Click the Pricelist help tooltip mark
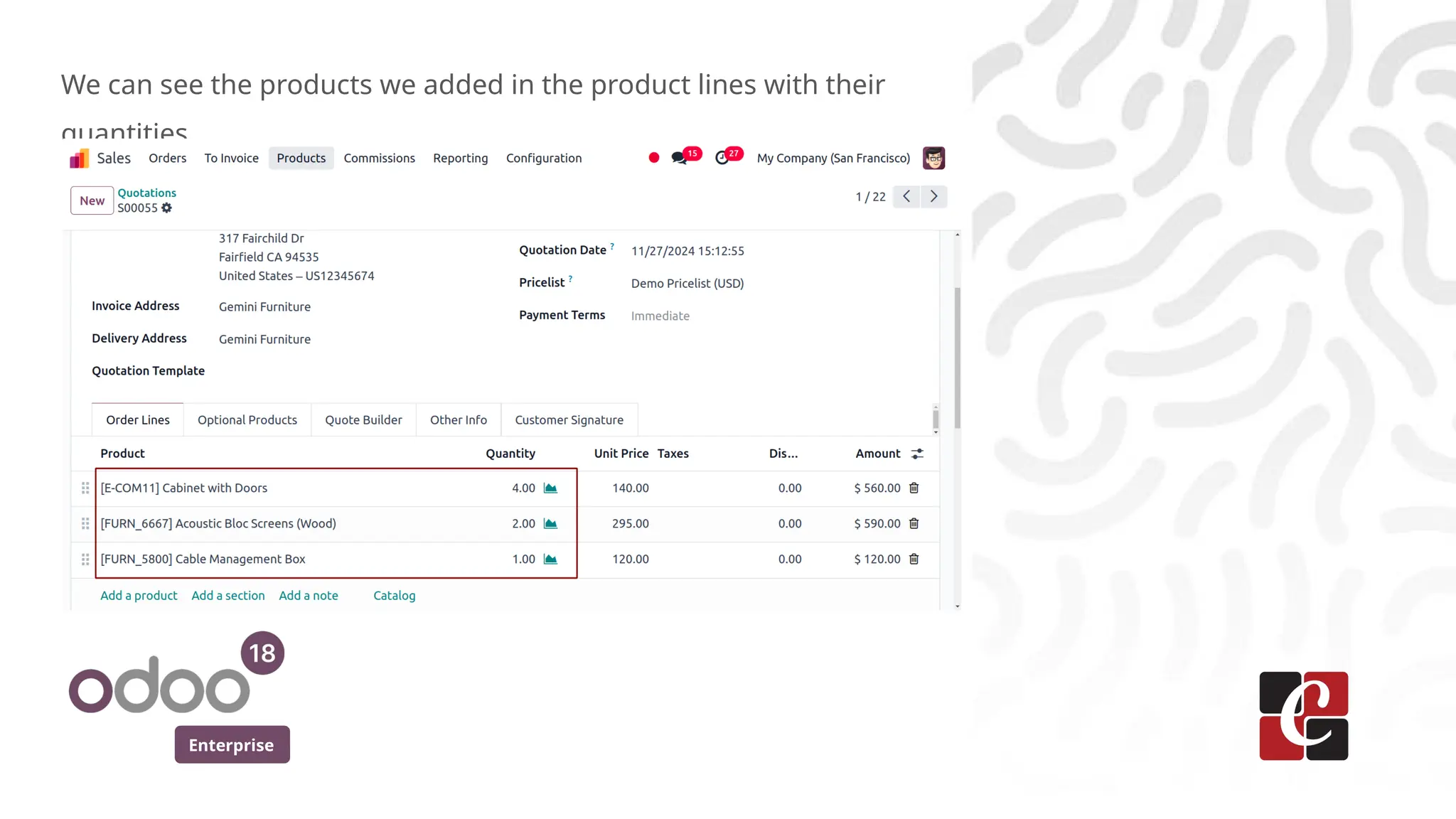The width and height of the screenshot is (1456, 819). [570, 279]
